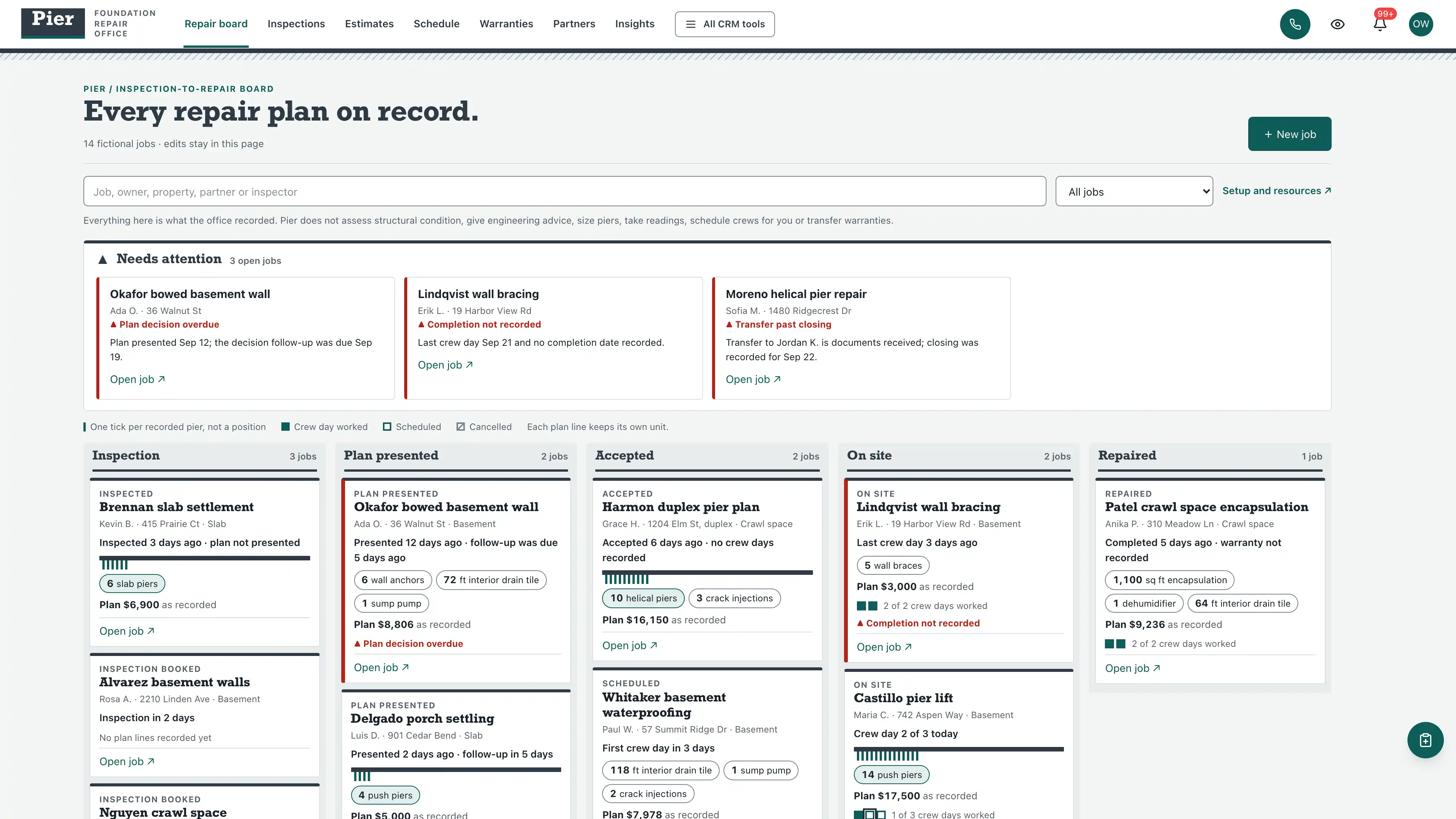
Task: Open job for Lindqvist in Needs attention
Action: point(445,365)
